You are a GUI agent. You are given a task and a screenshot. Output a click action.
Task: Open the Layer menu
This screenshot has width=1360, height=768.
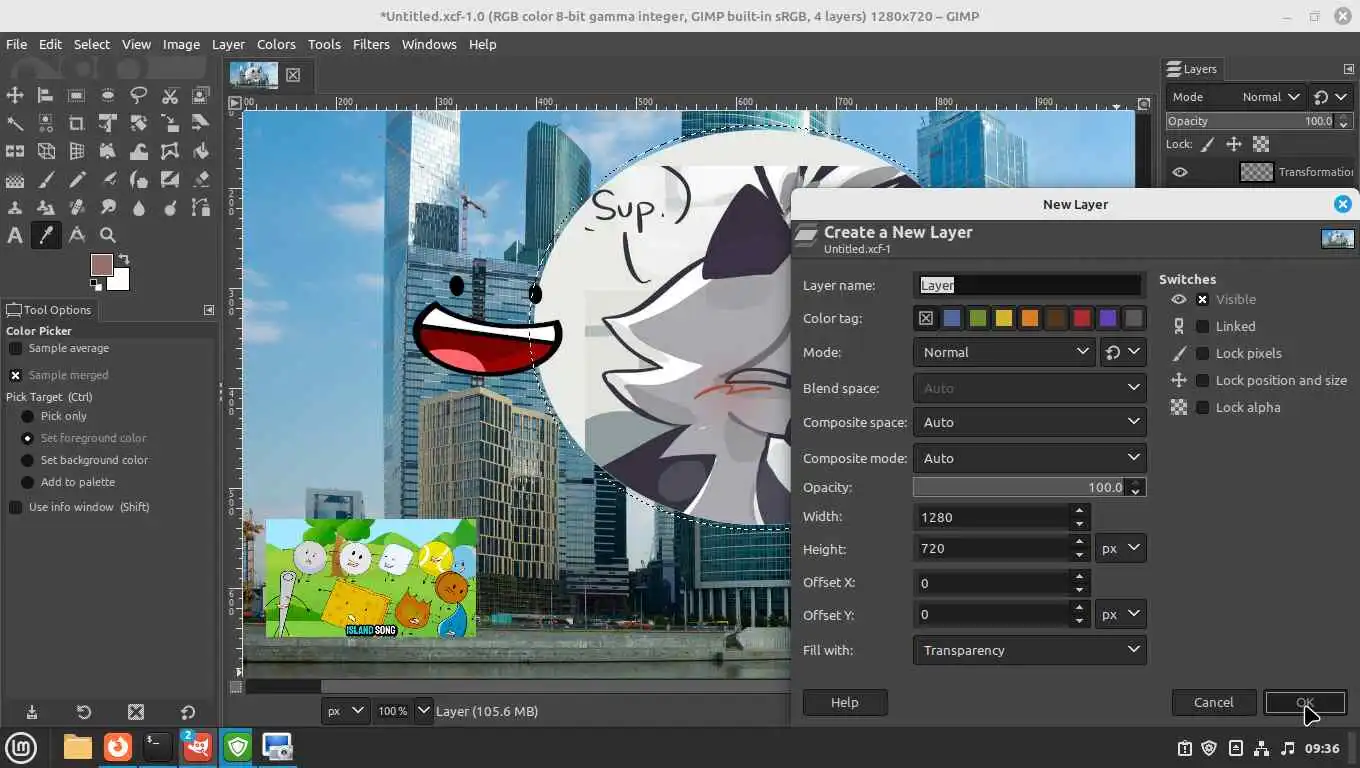point(228,44)
